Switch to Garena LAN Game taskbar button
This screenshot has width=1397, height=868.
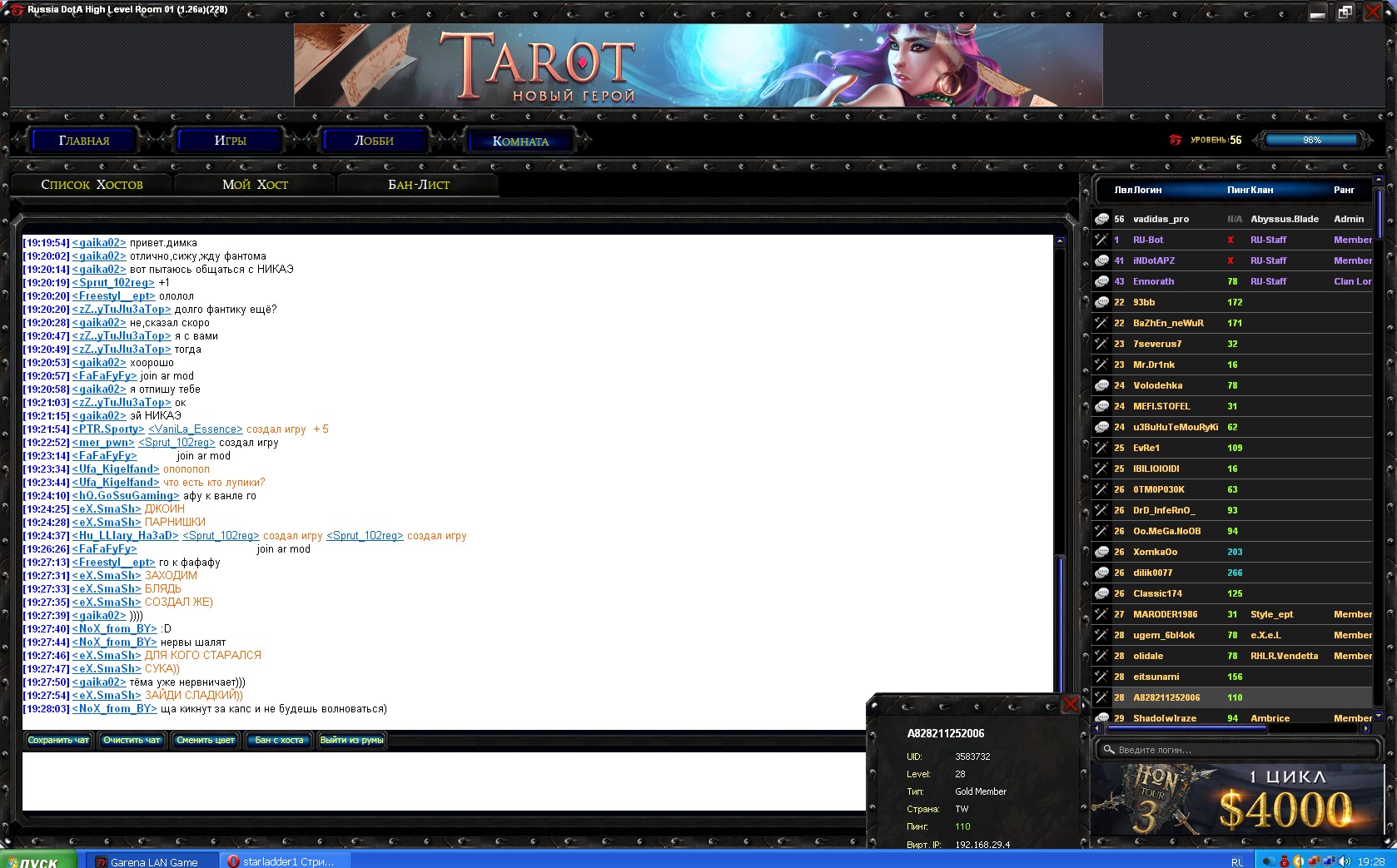[153, 861]
